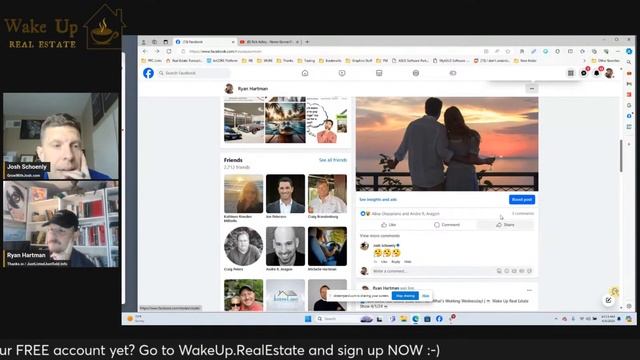Open the Facebook Gaming icon
This screenshot has height=360, width=640.
(453, 73)
